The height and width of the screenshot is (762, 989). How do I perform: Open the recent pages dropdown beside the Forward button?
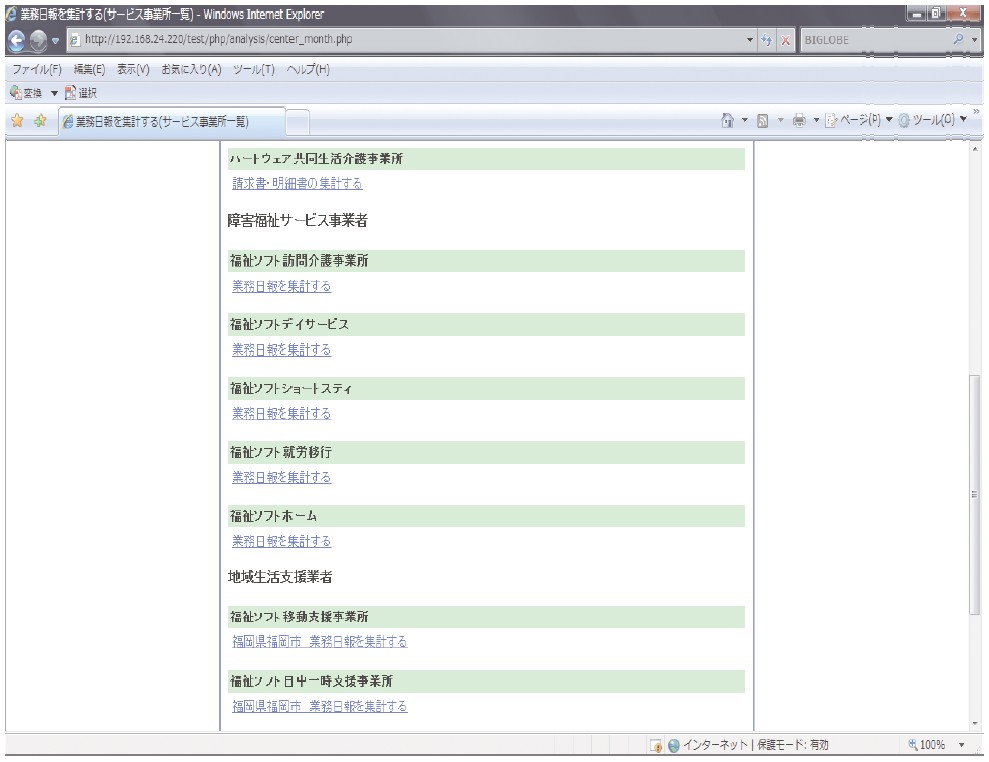(56, 41)
